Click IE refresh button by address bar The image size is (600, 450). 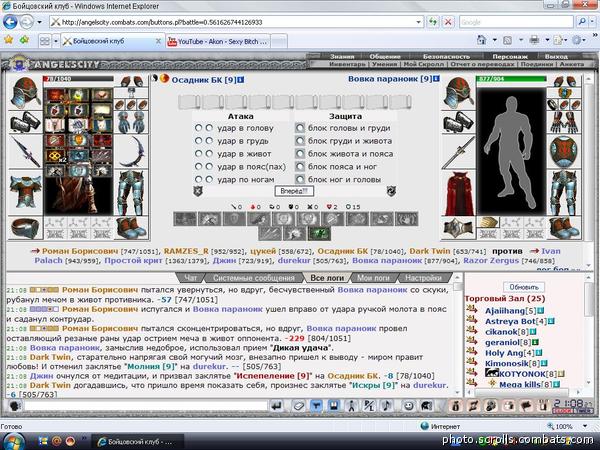tap(433, 22)
